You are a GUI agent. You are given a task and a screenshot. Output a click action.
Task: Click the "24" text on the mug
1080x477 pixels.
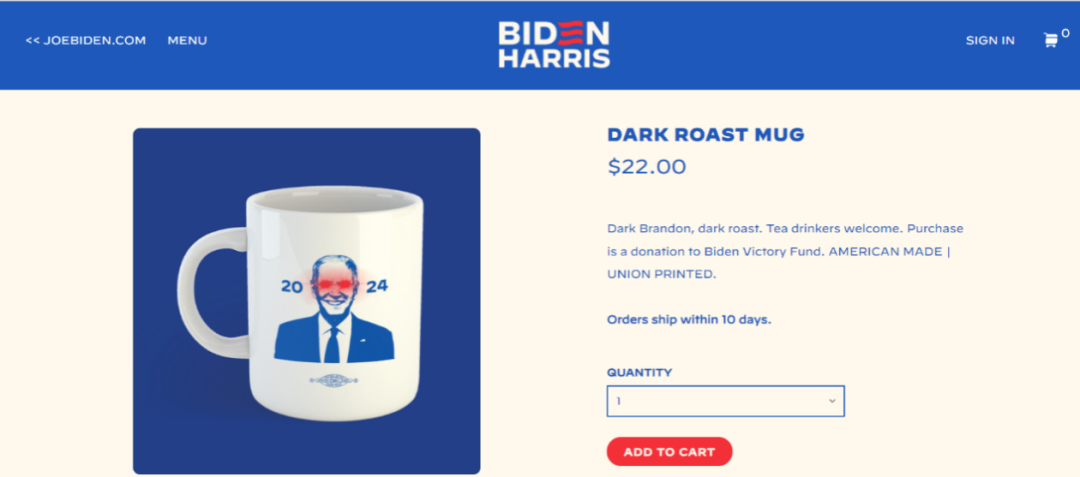pos(377,286)
